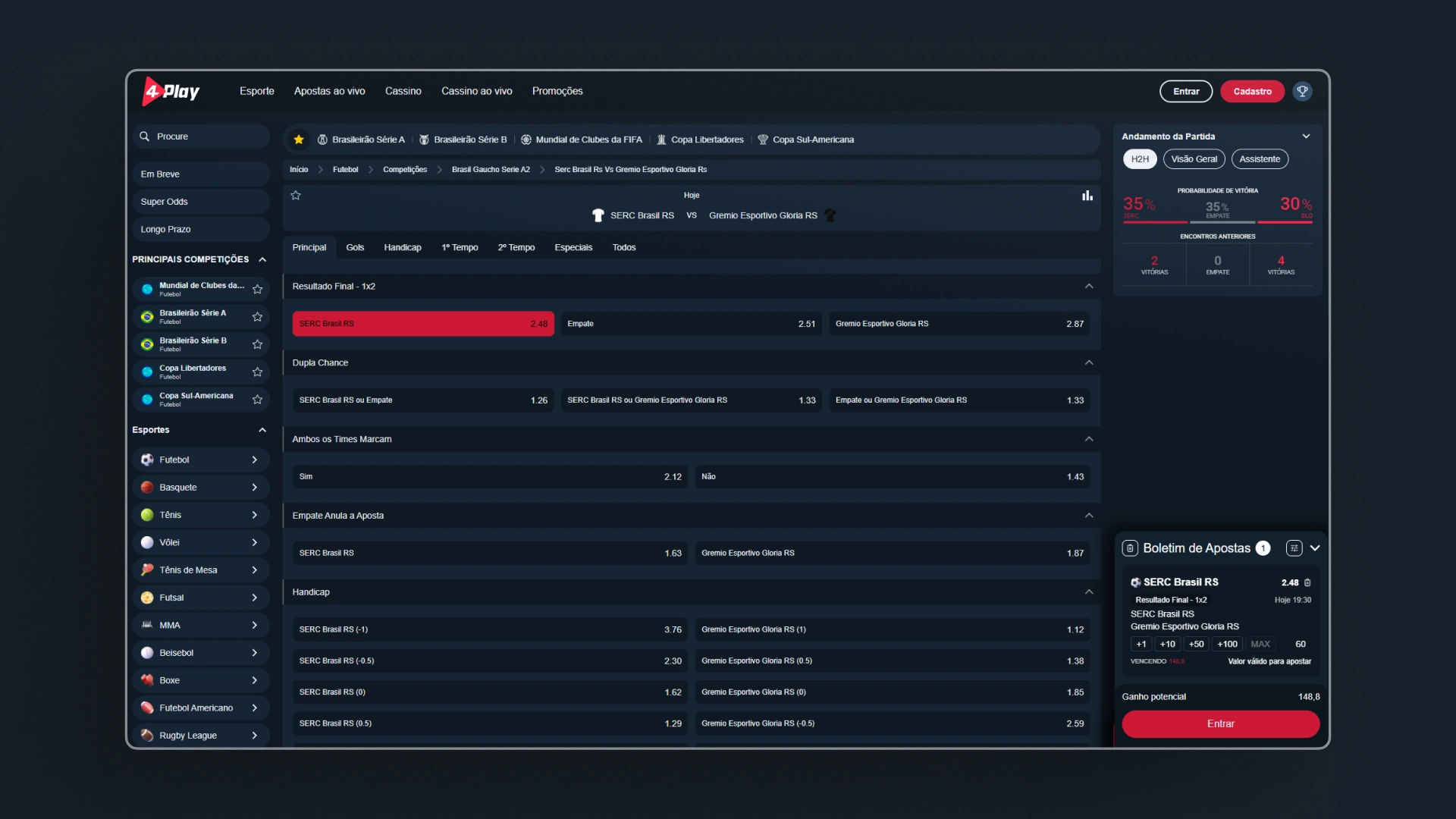Click the red Cadastro button
Screen dimensions: 1456x819
click(1251, 91)
